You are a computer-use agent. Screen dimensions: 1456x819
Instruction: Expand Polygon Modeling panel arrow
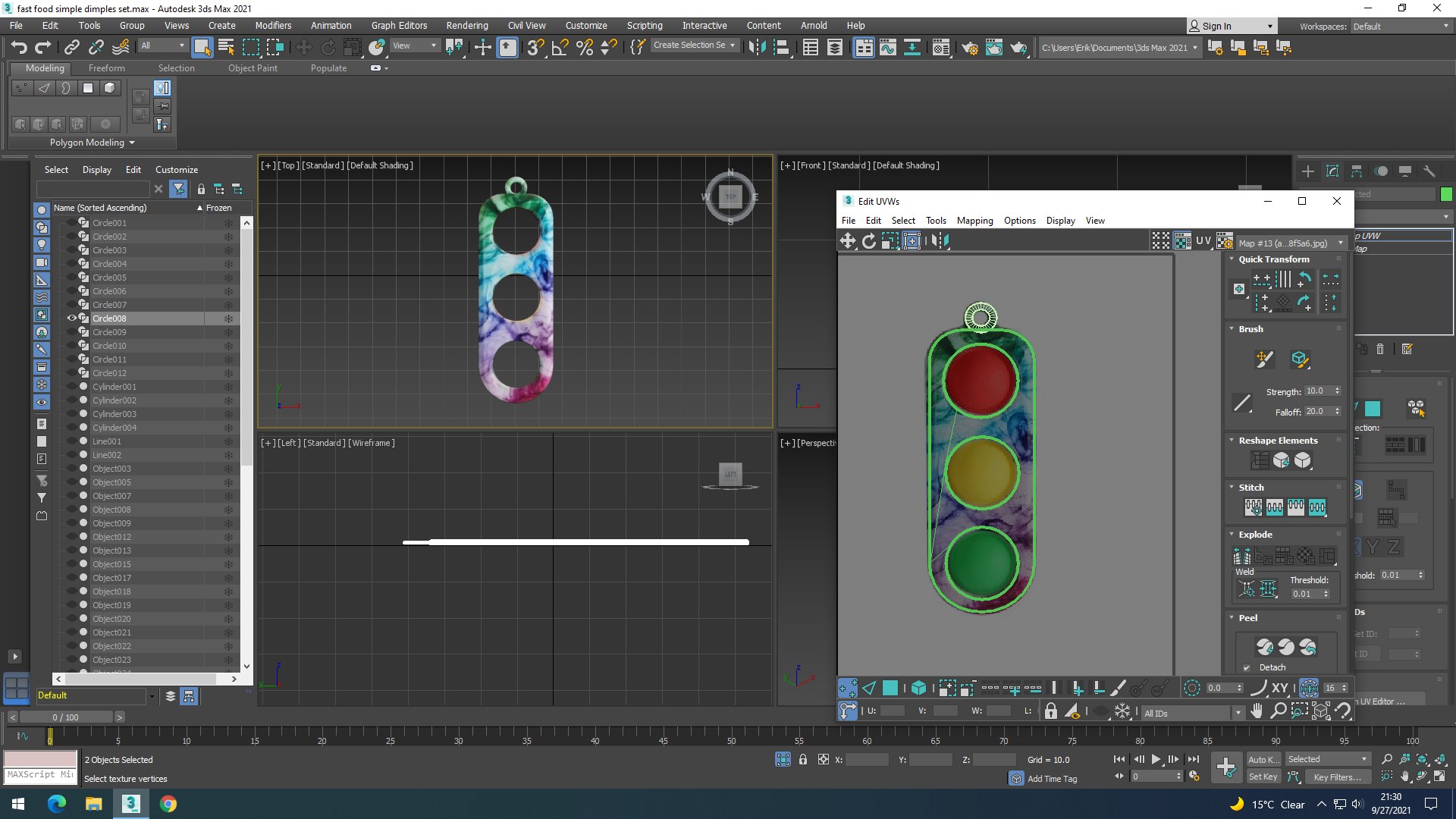[132, 143]
